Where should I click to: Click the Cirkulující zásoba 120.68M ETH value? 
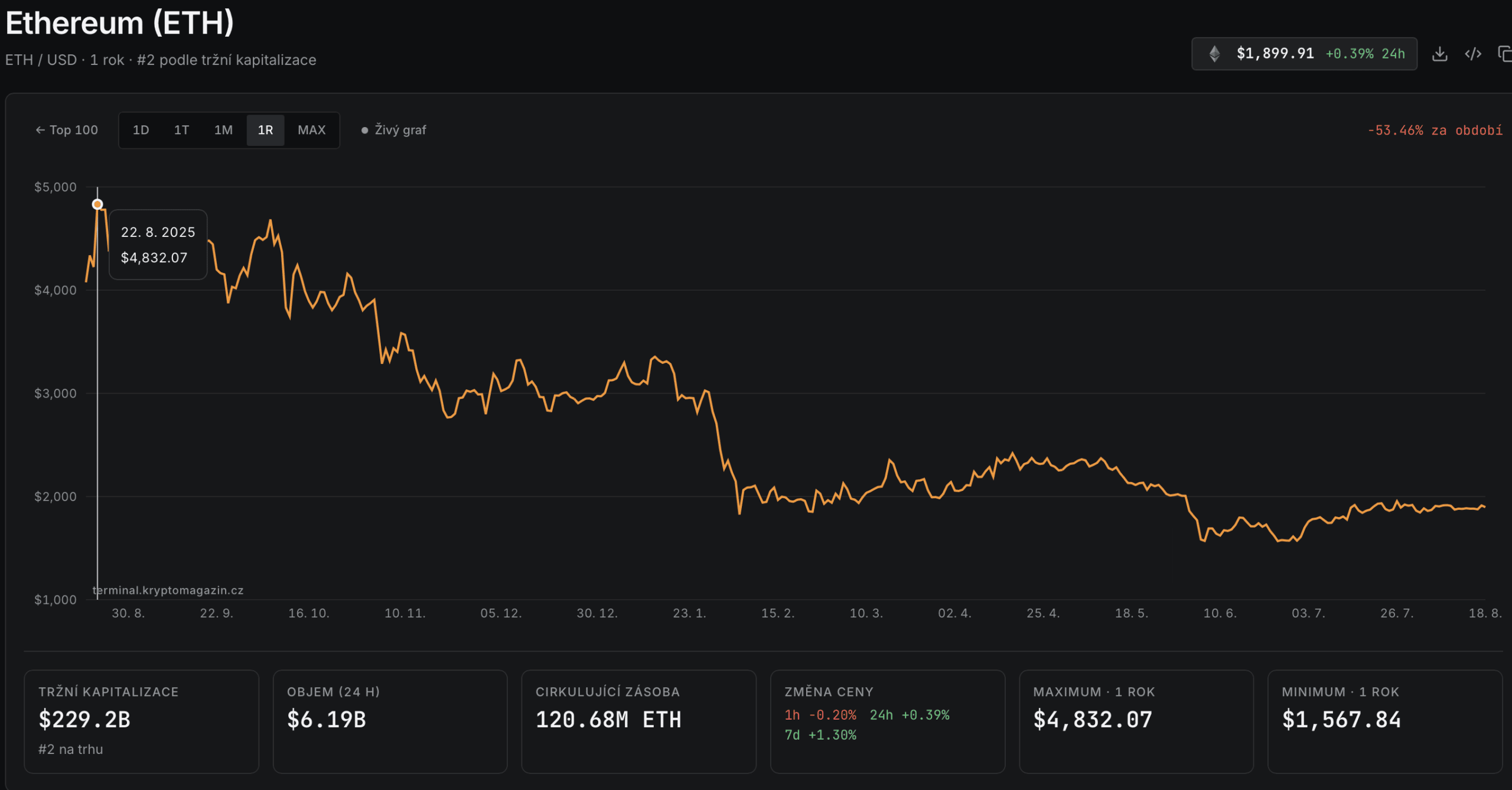click(608, 720)
